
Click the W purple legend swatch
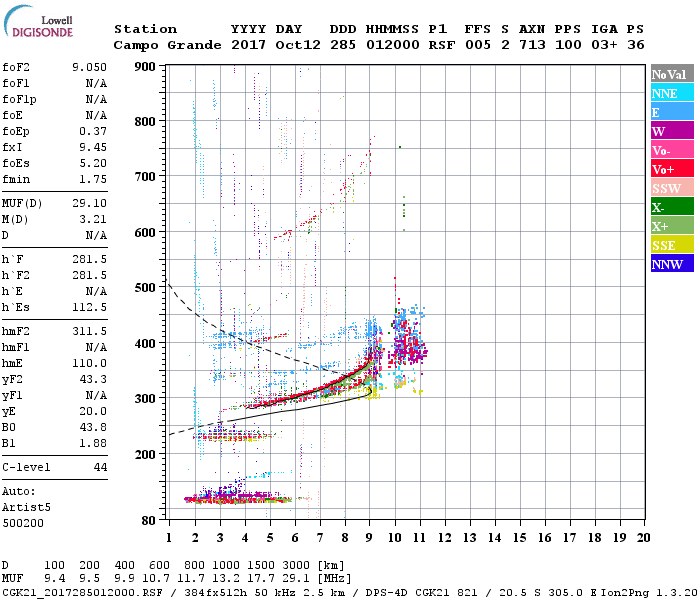(672, 131)
